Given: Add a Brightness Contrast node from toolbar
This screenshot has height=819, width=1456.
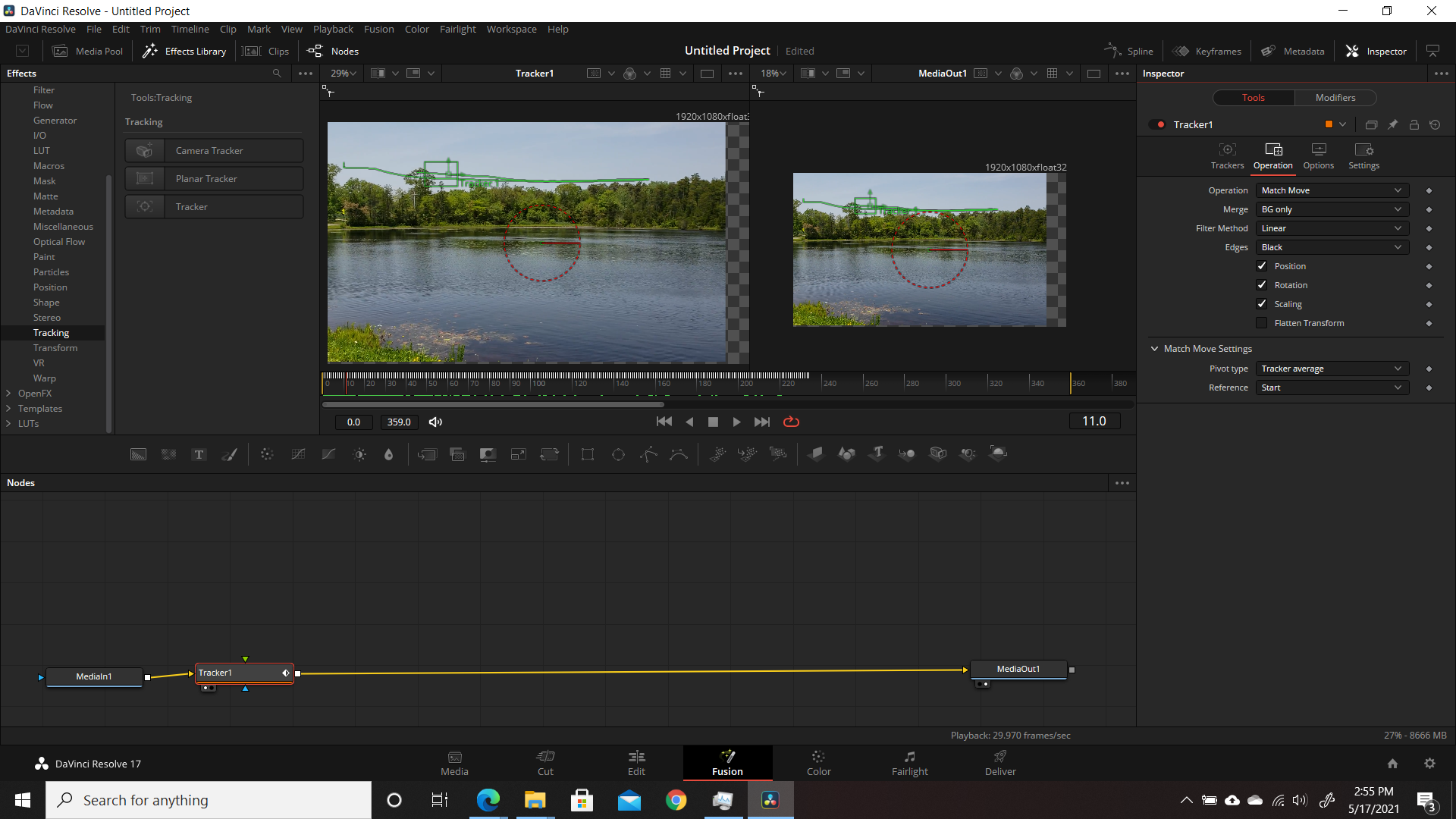Looking at the screenshot, I should tap(359, 454).
